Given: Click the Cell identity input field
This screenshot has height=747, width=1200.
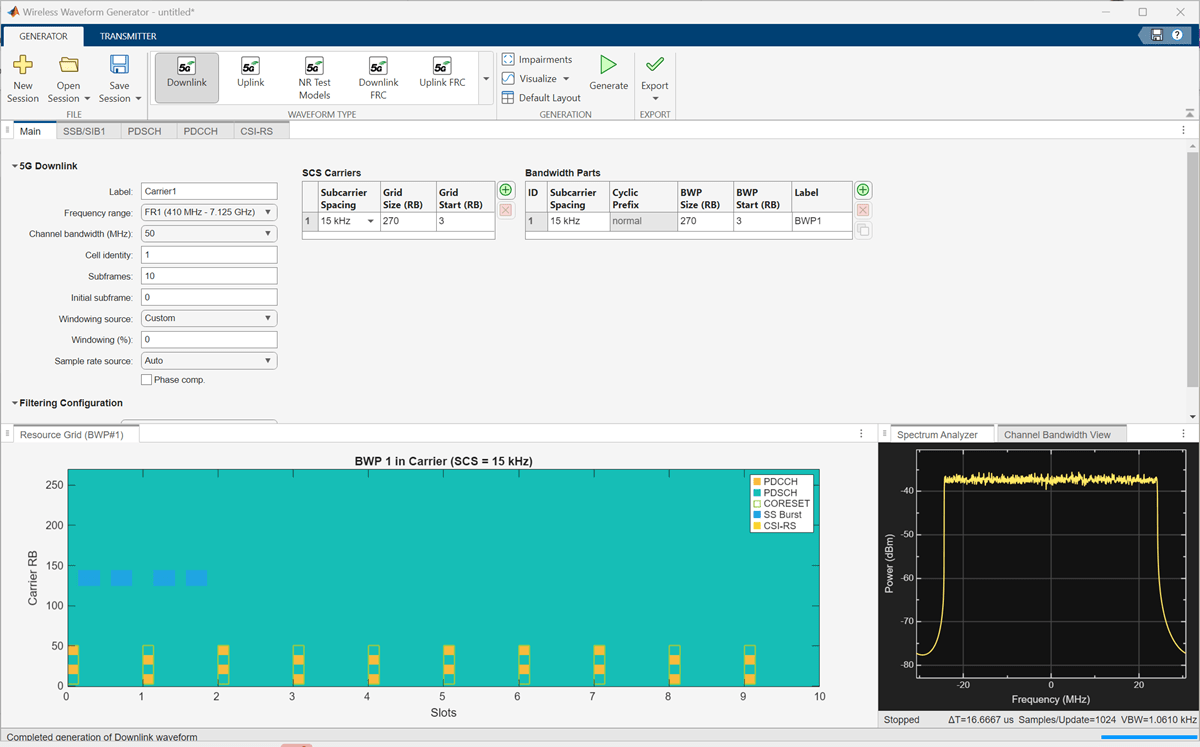Looking at the screenshot, I should pyautogui.click(x=209, y=255).
